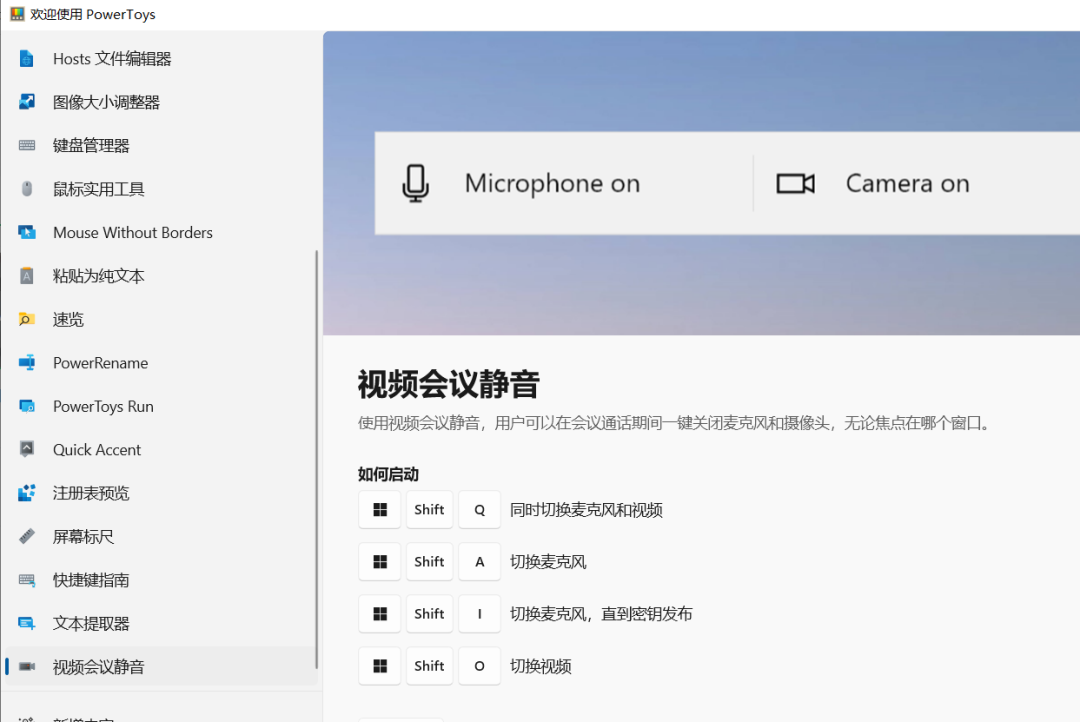
Task: Select 快捷键指南 entry
Action: point(160,580)
